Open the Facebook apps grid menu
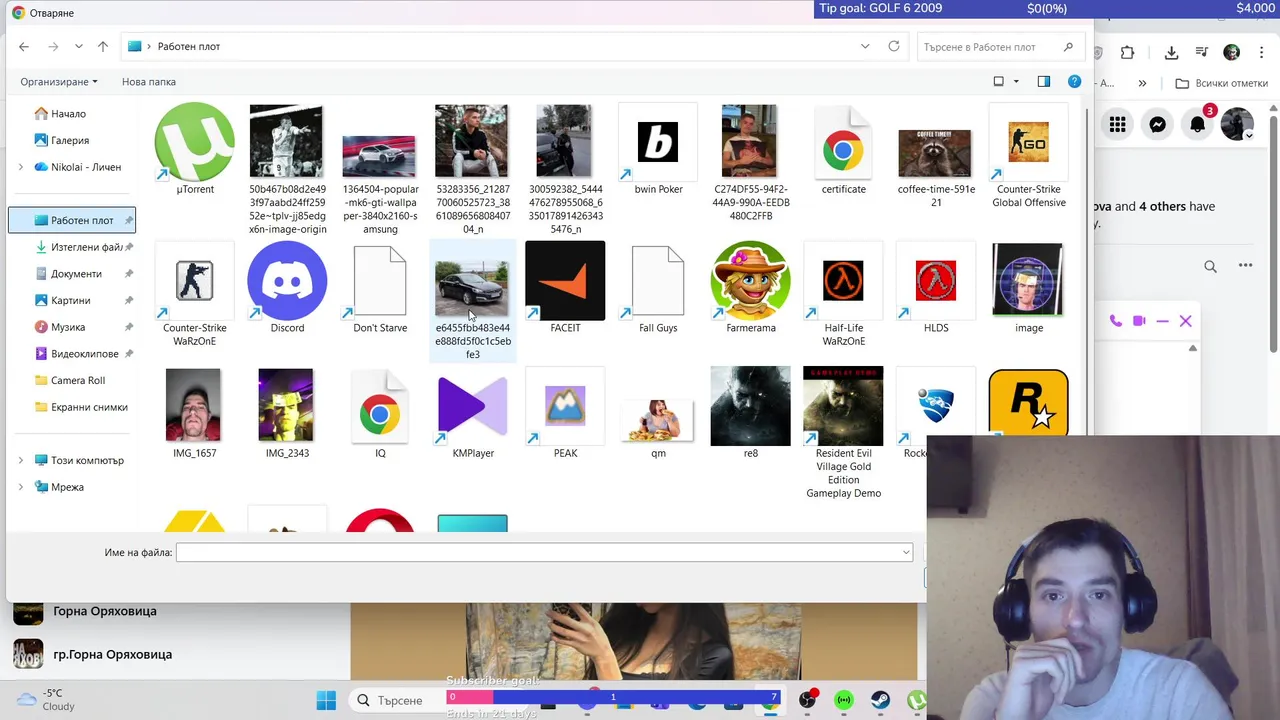Image resolution: width=1280 pixels, height=720 pixels. [x=1117, y=125]
